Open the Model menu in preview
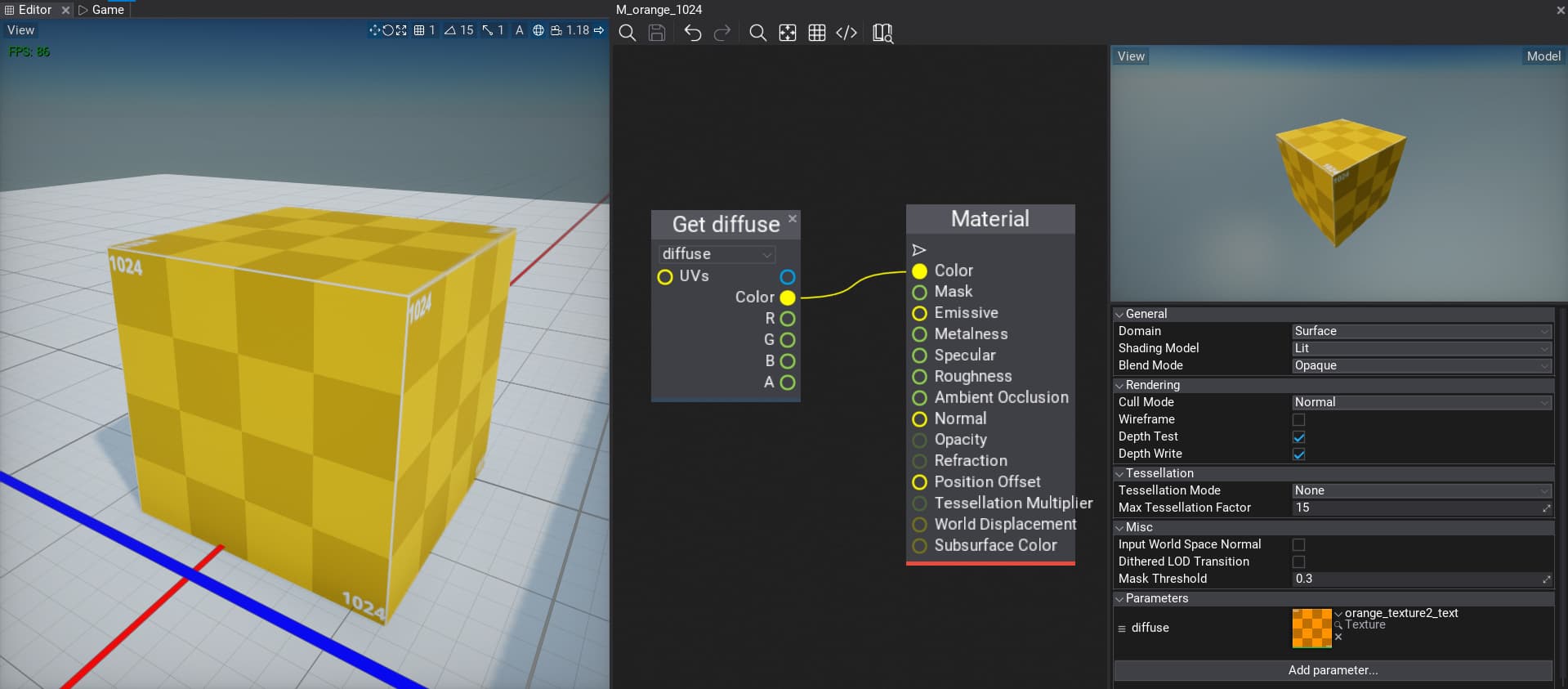The image size is (1568, 689). point(1543,56)
